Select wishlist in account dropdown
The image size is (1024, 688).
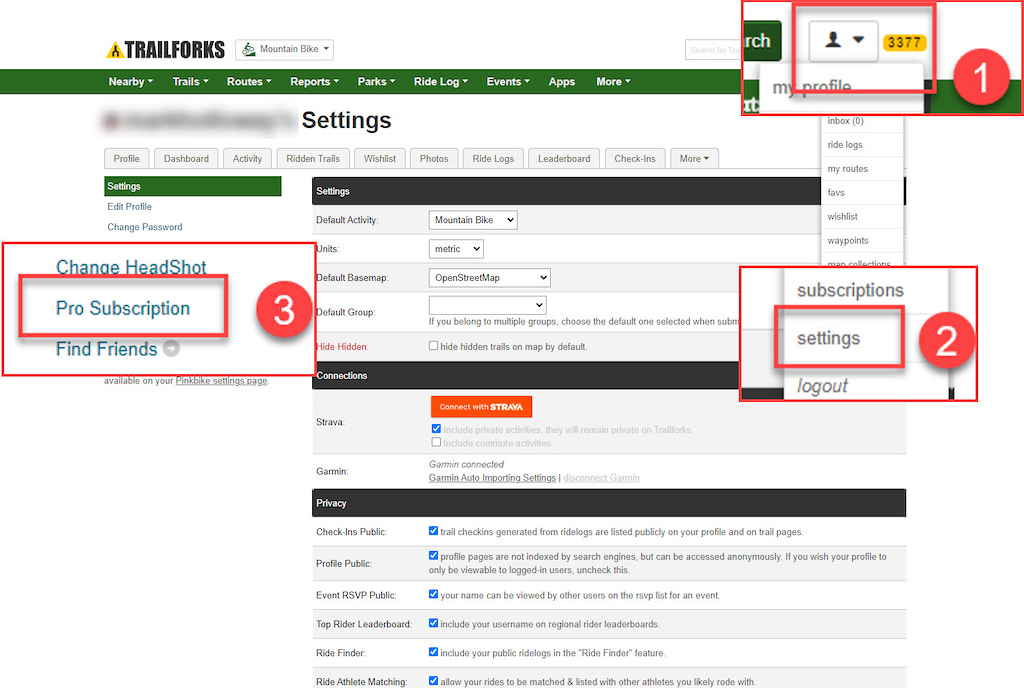tap(861, 216)
